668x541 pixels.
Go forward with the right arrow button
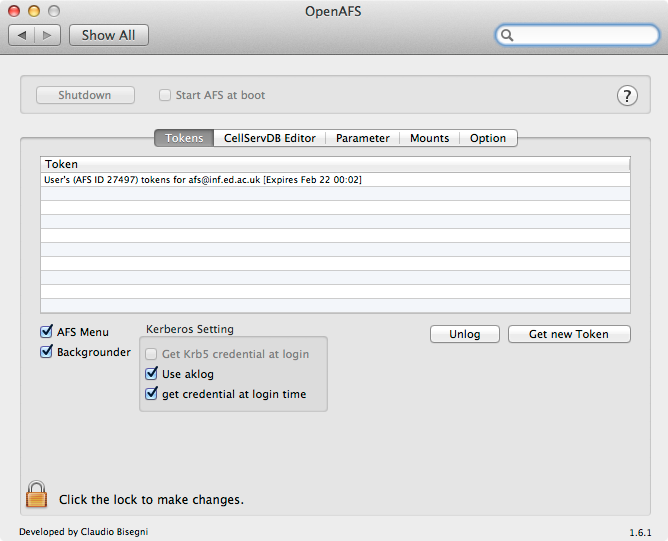coord(47,35)
